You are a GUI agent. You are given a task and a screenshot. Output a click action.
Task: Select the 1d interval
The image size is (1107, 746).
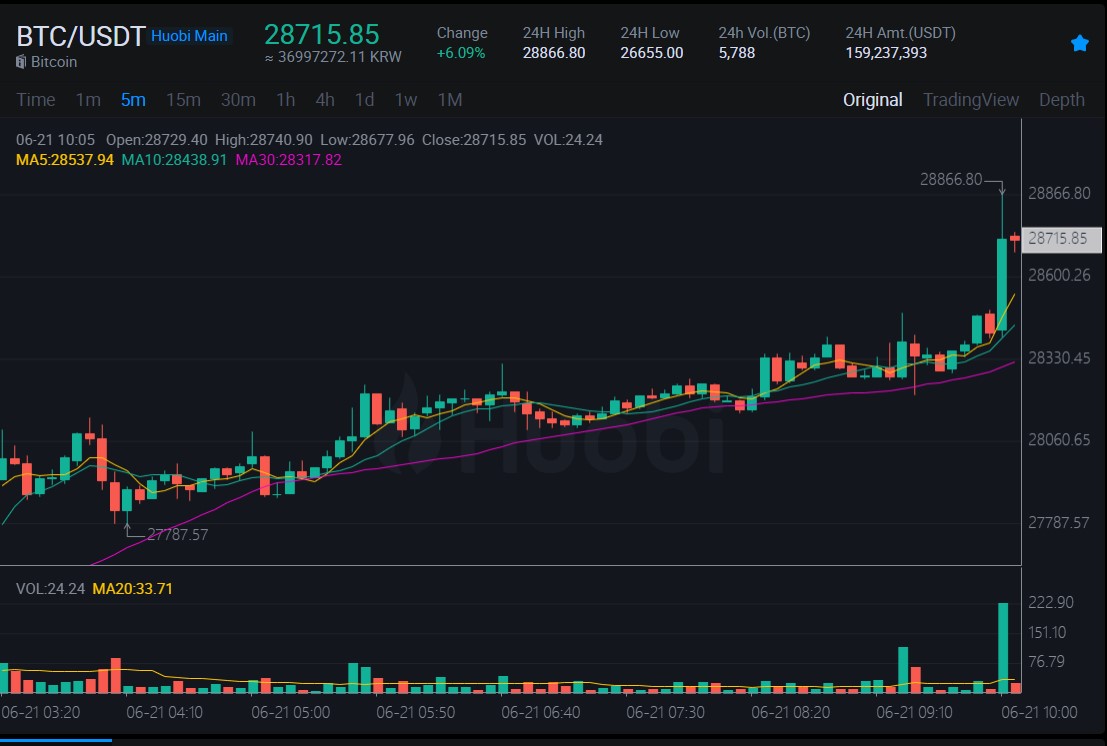coord(364,100)
